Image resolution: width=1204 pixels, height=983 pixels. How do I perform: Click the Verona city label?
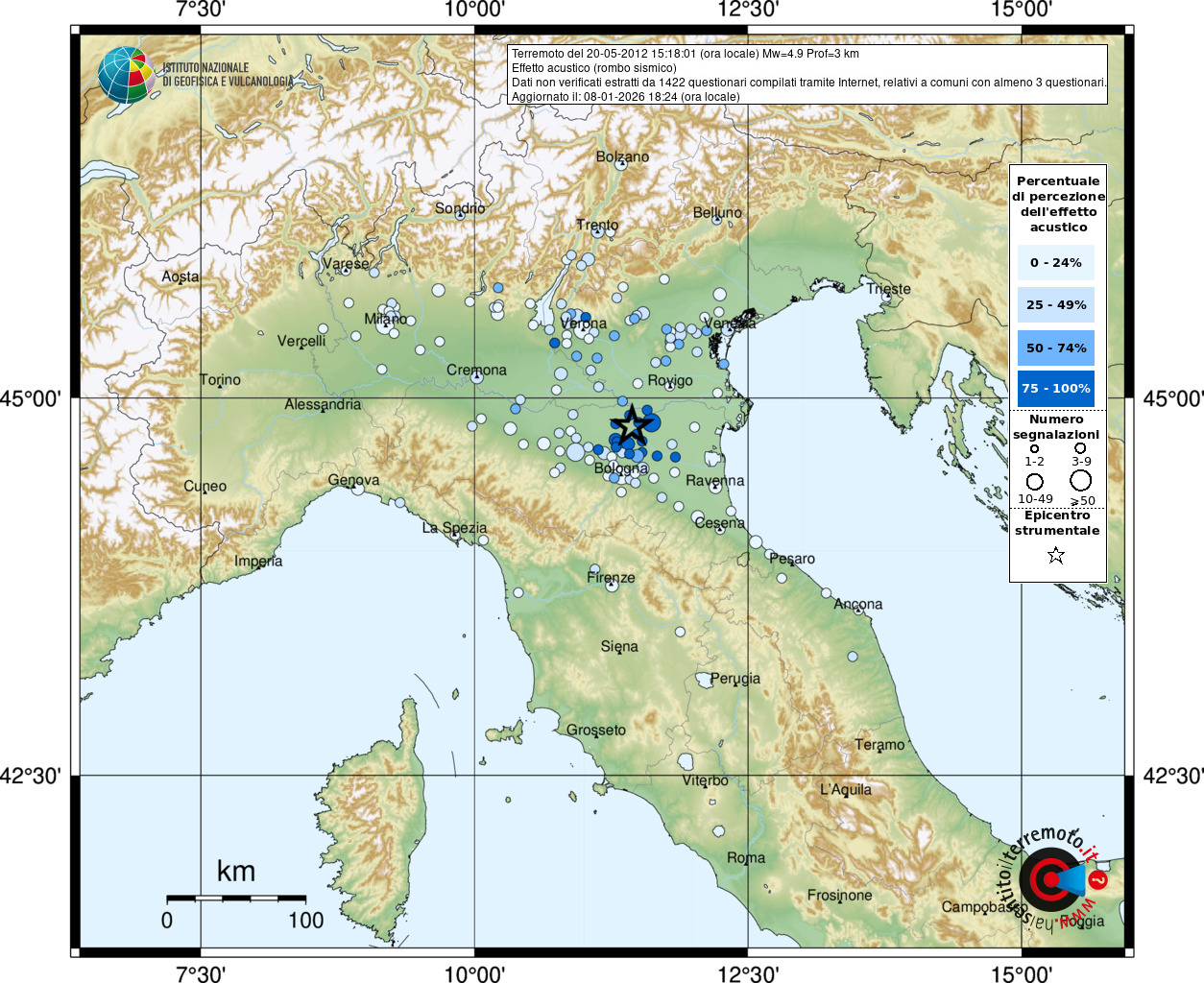(x=584, y=324)
